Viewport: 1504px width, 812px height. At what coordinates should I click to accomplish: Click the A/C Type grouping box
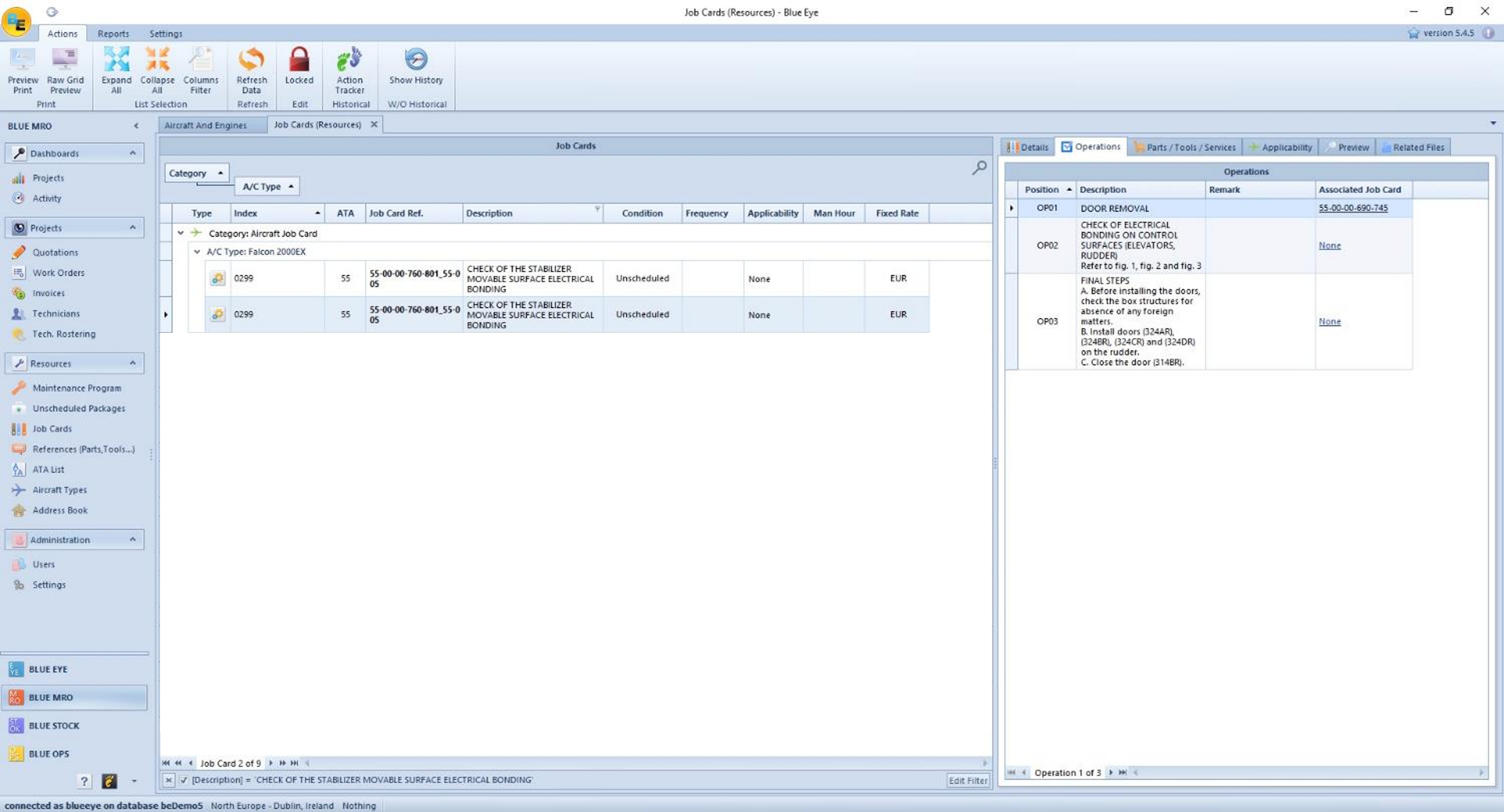click(x=267, y=186)
